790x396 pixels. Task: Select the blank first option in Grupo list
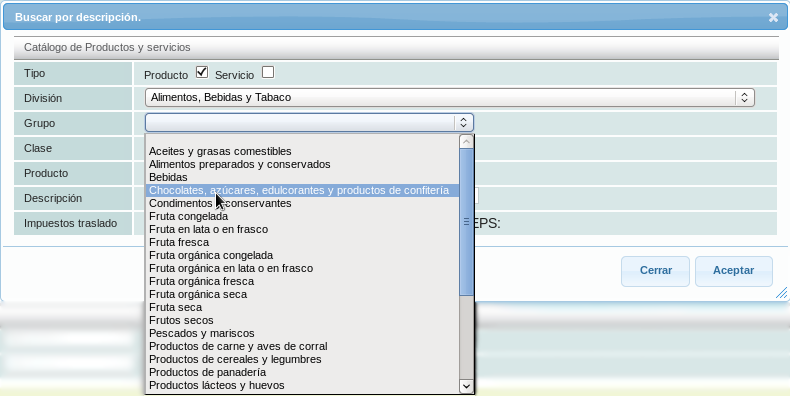coord(302,139)
